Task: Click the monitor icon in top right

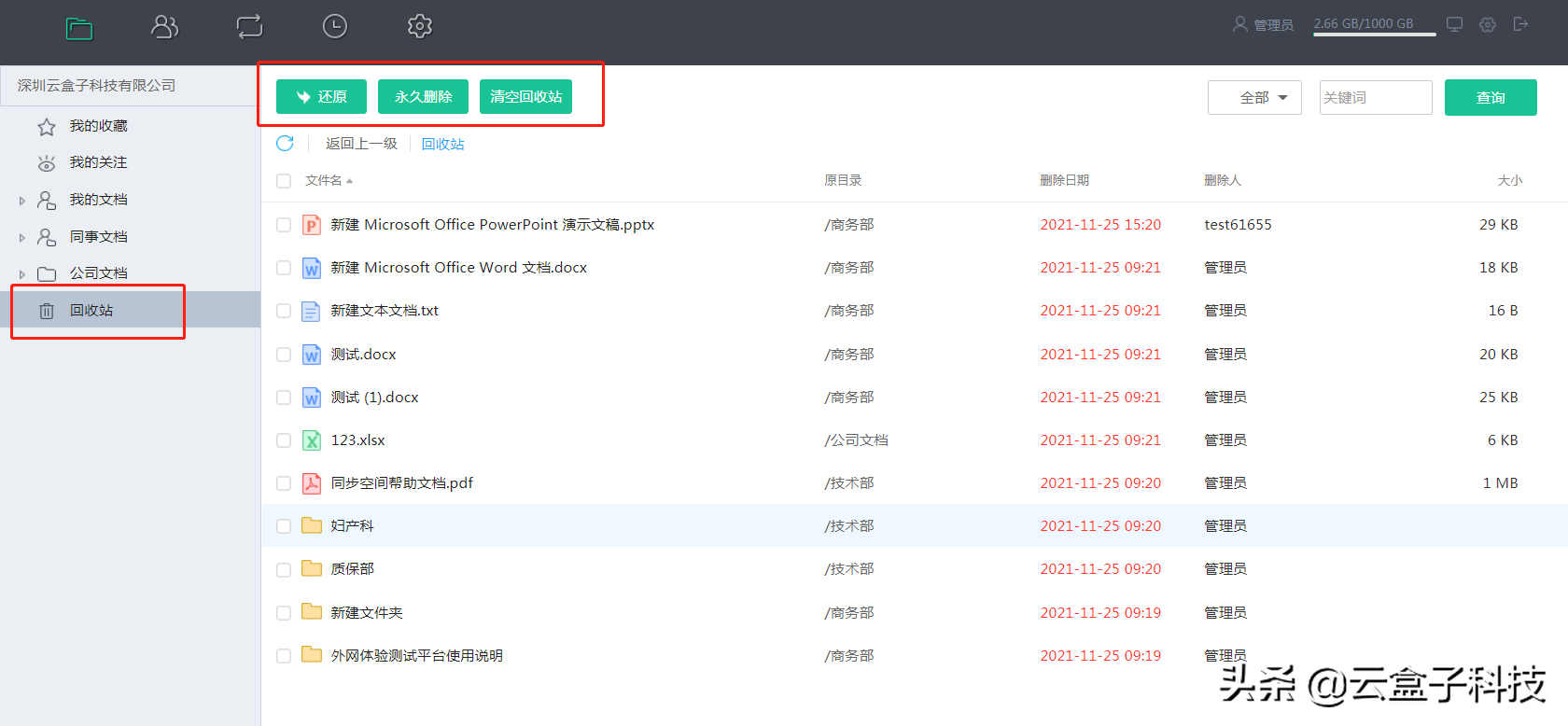Action: tap(1454, 24)
